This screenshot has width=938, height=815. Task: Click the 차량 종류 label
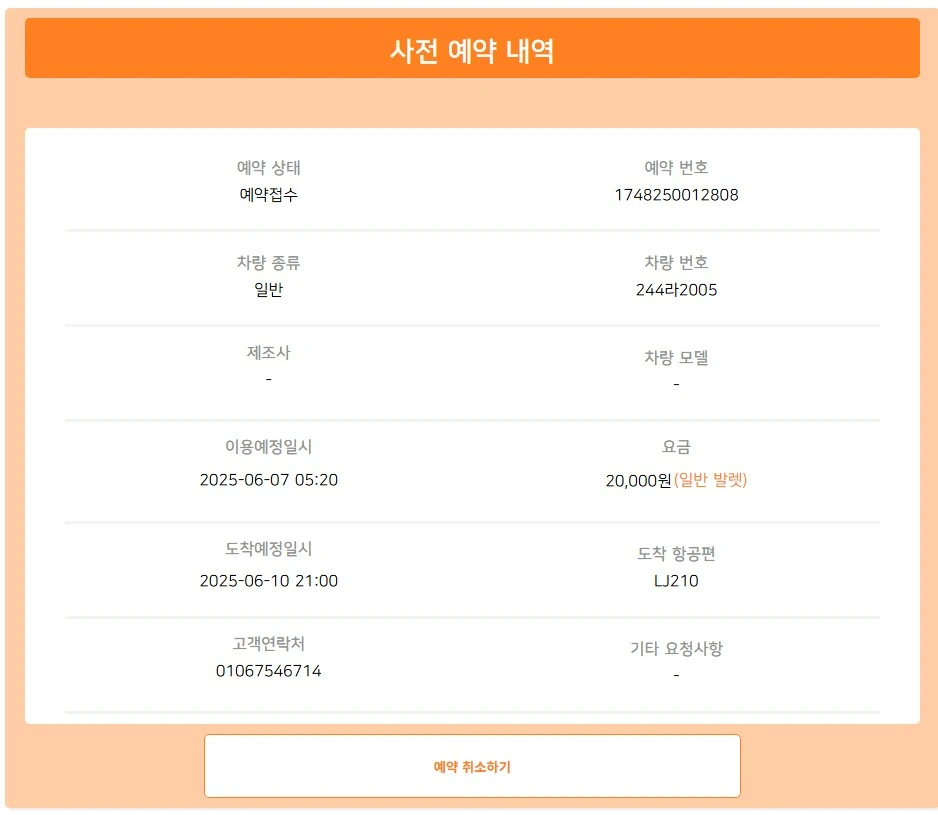[267, 263]
